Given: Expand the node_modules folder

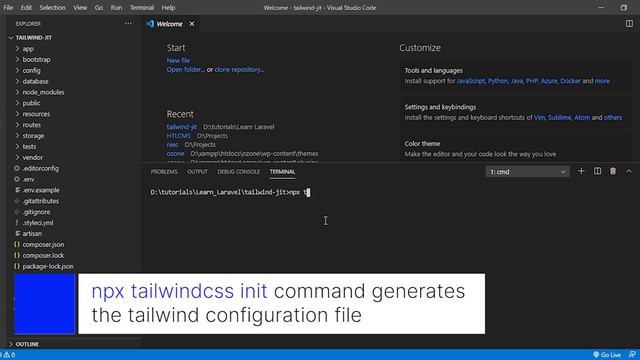Looking at the screenshot, I should [x=43, y=92].
